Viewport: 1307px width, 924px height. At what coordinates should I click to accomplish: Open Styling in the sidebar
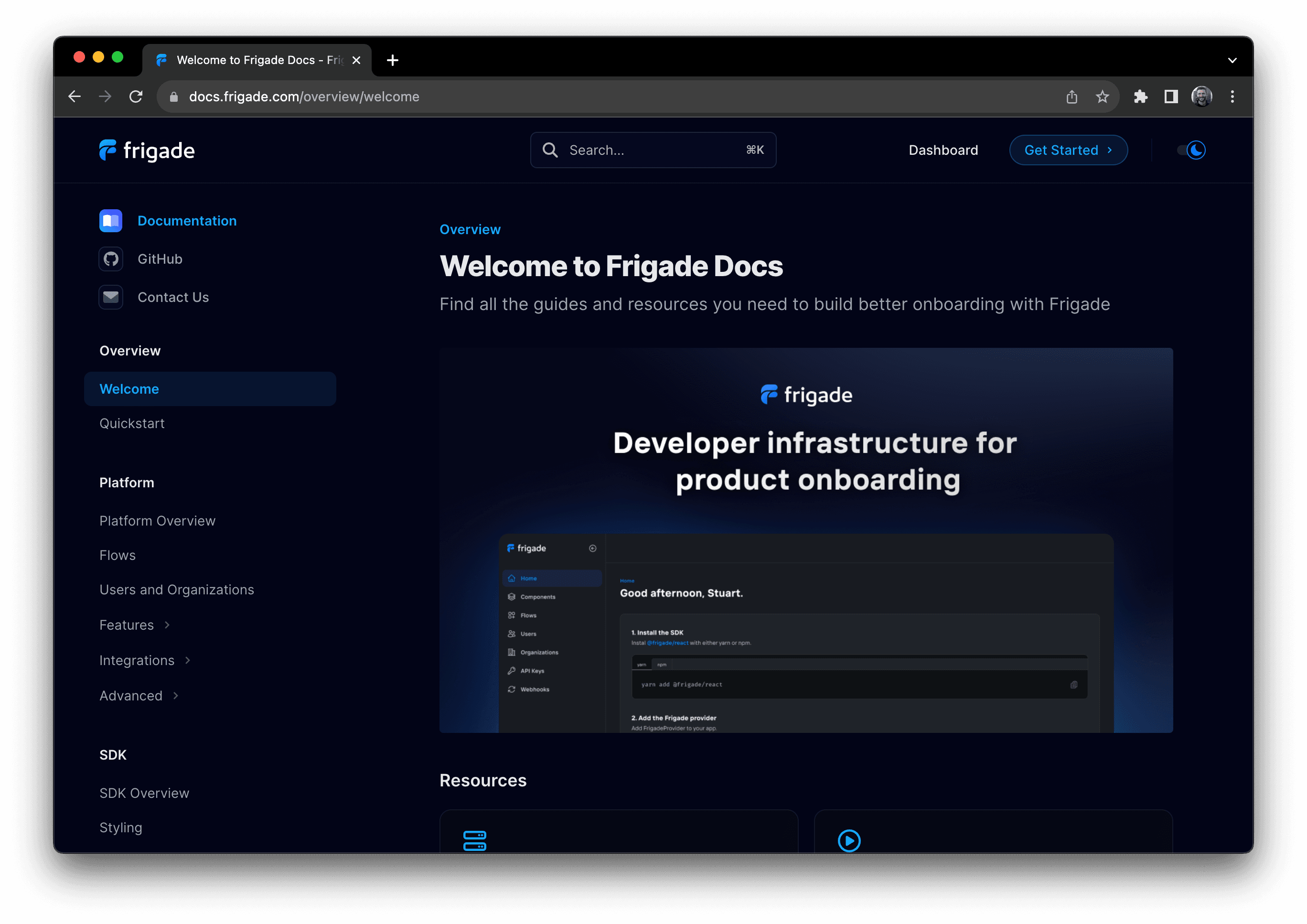coord(121,827)
